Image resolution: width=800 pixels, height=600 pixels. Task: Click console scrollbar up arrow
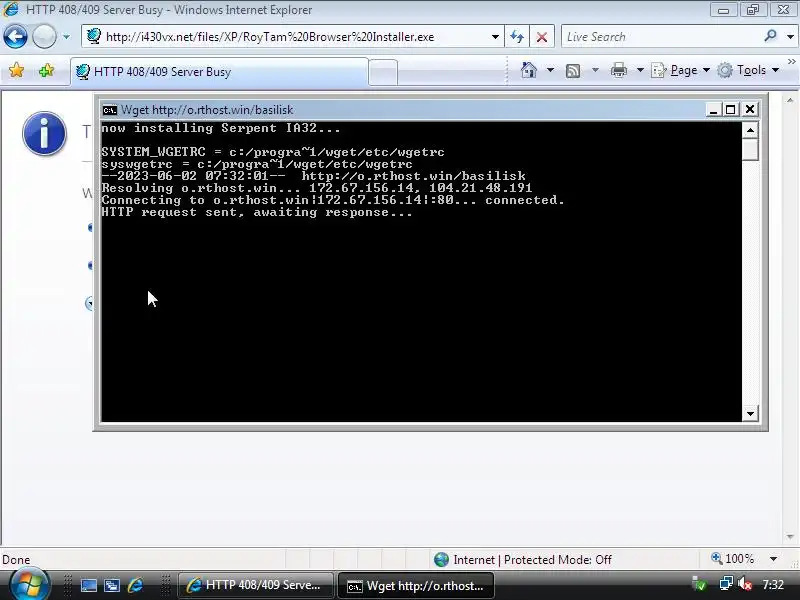[750, 130]
